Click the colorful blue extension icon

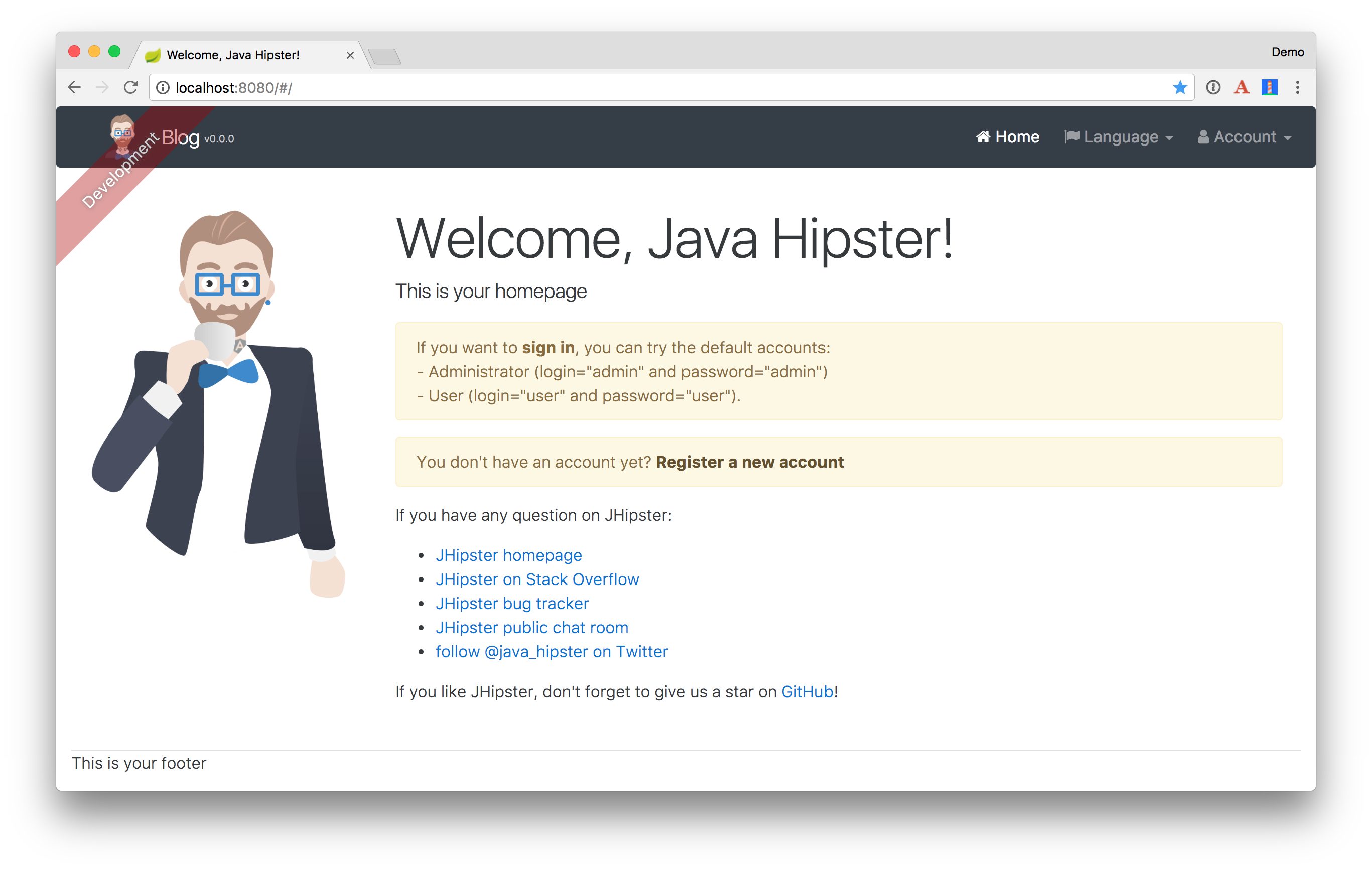coord(1270,88)
